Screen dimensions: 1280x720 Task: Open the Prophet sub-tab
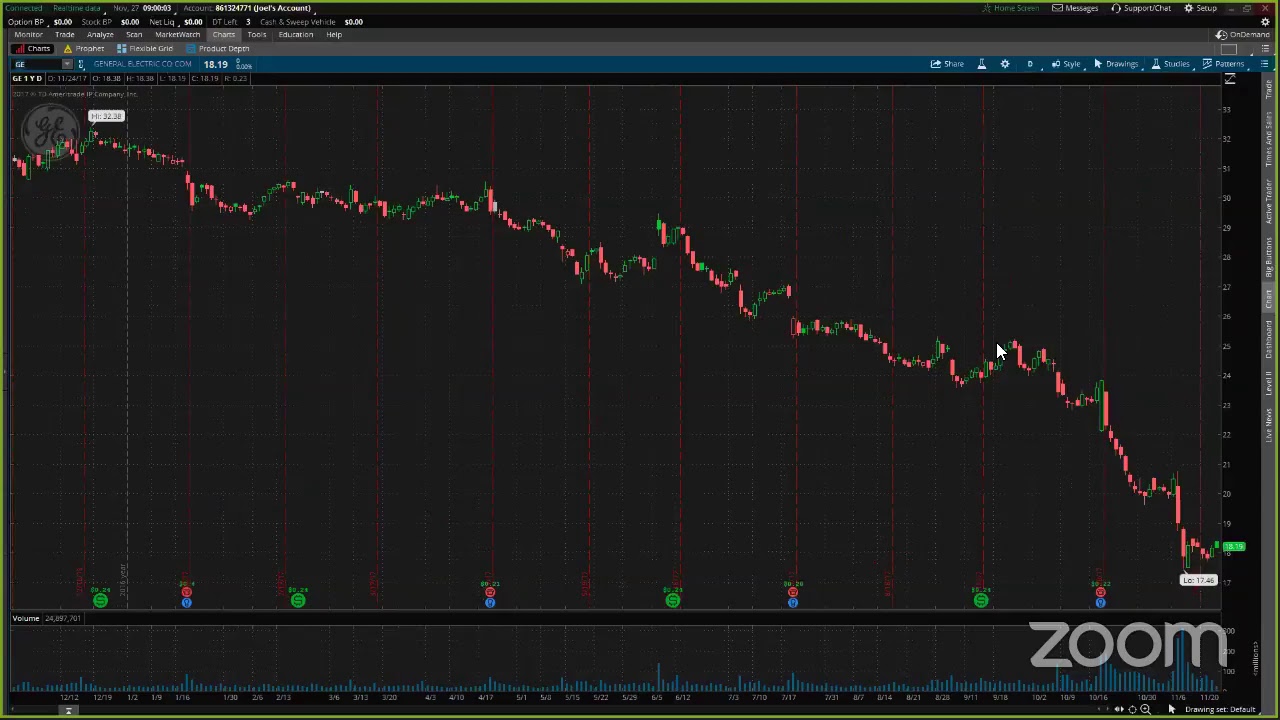pos(84,49)
